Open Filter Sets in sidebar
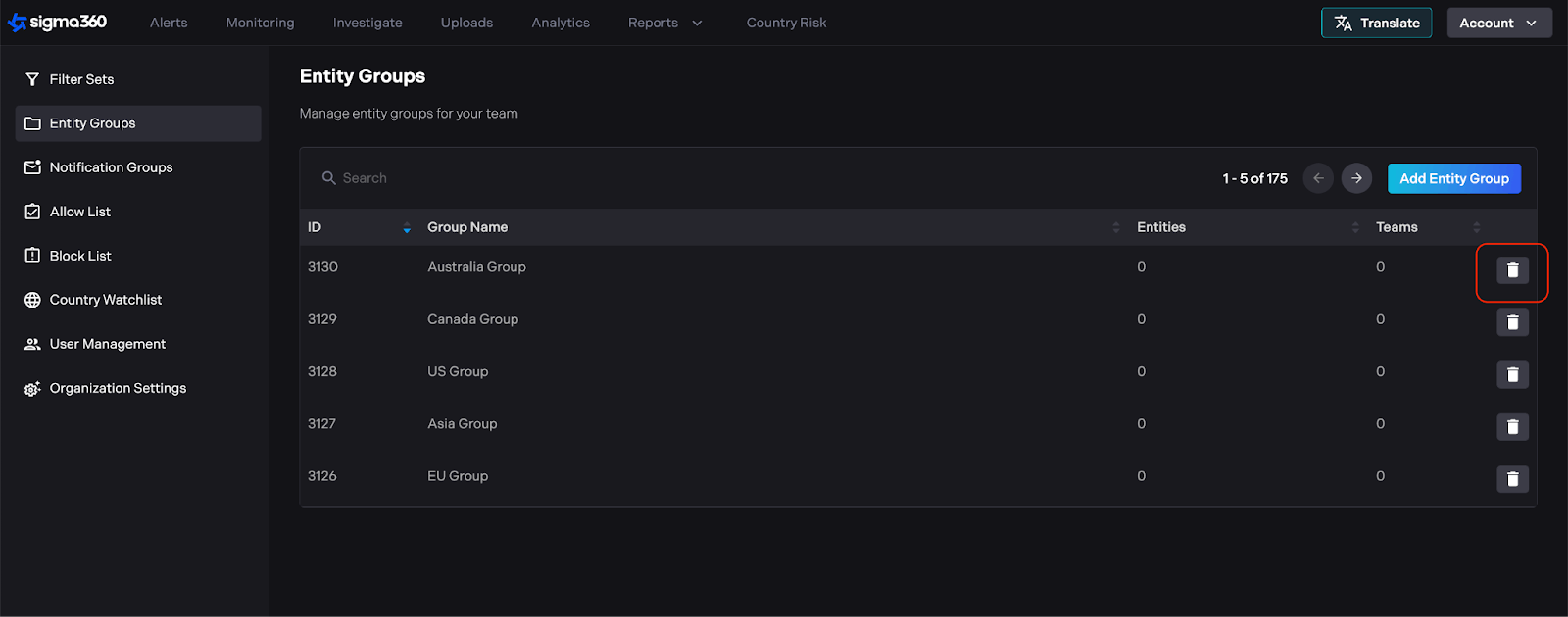 tap(81, 79)
